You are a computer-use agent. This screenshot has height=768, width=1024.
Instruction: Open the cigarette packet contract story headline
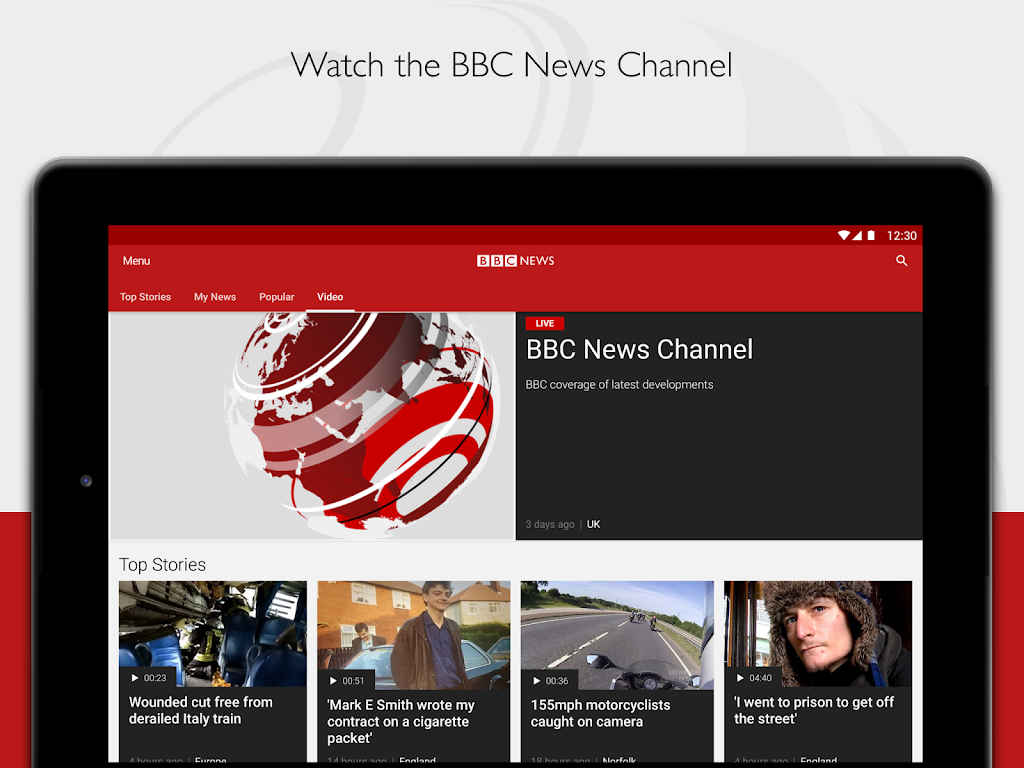(x=401, y=722)
